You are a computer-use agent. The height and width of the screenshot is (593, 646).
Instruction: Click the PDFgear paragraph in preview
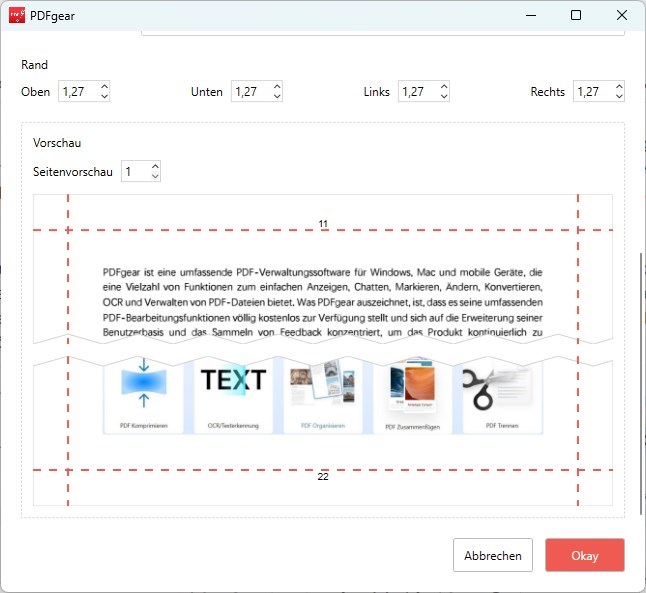click(323, 302)
